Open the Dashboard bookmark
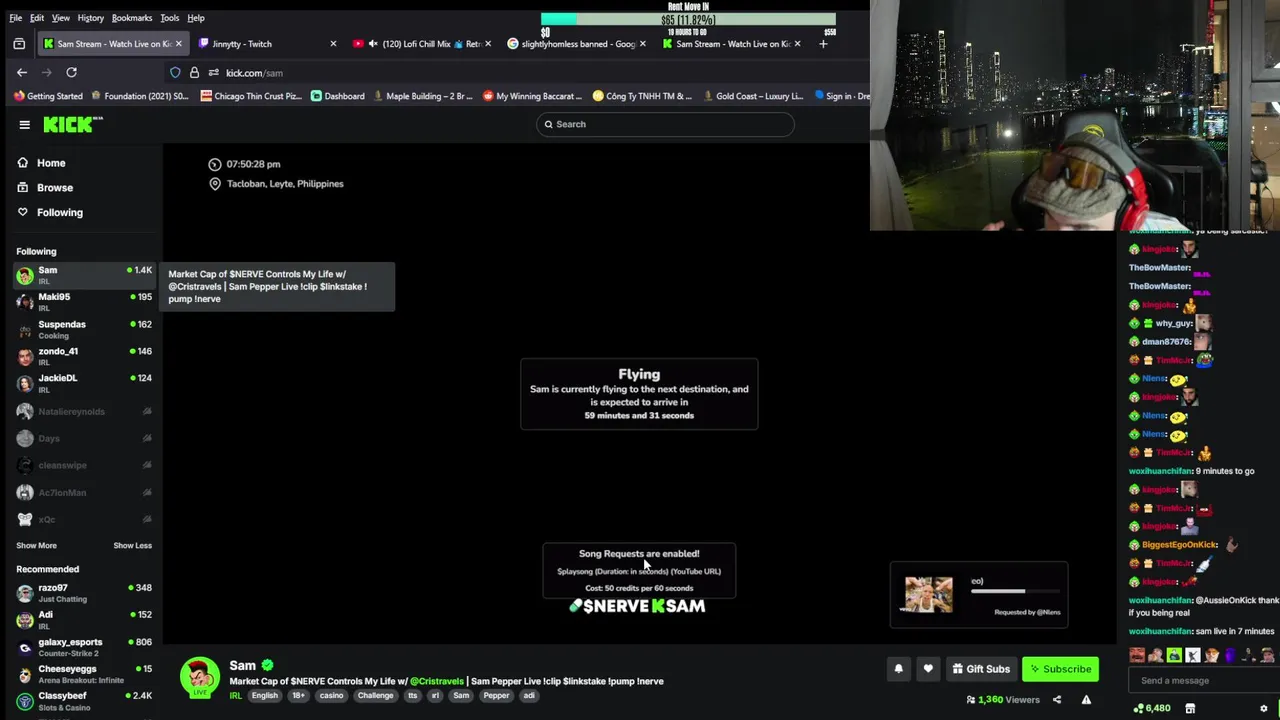Image resolution: width=1280 pixels, height=720 pixels. click(338, 96)
